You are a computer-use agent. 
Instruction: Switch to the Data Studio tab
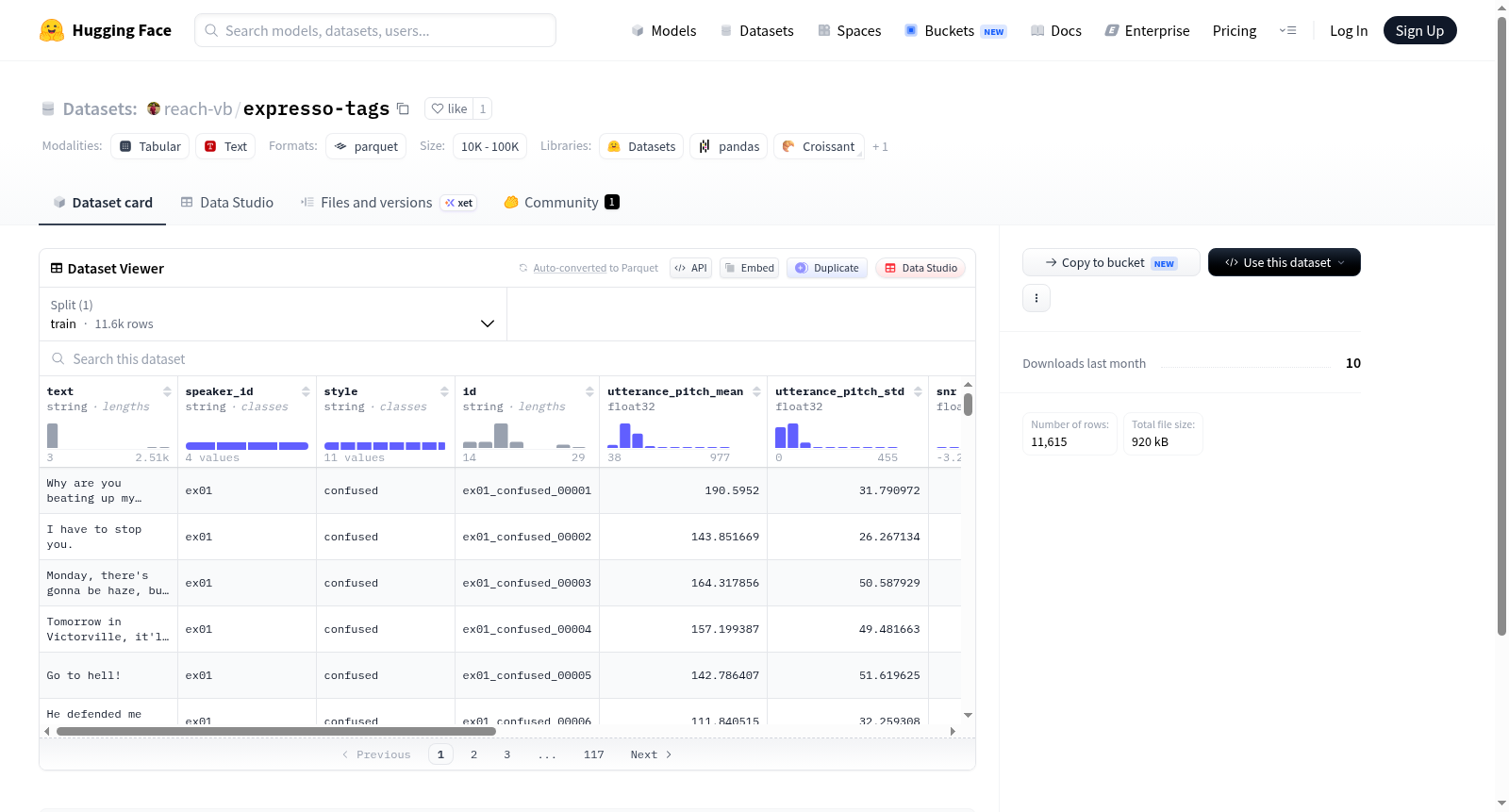pos(227,202)
